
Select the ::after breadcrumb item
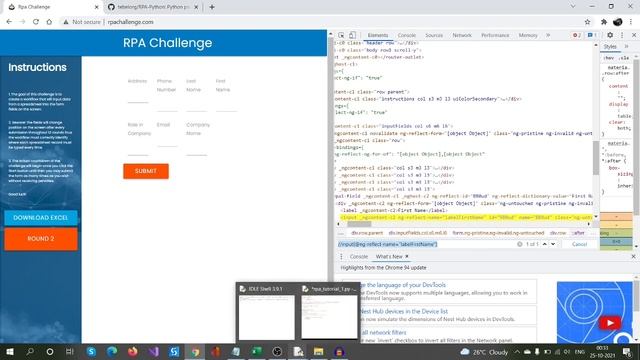pyautogui.click(x=578, y=233)
